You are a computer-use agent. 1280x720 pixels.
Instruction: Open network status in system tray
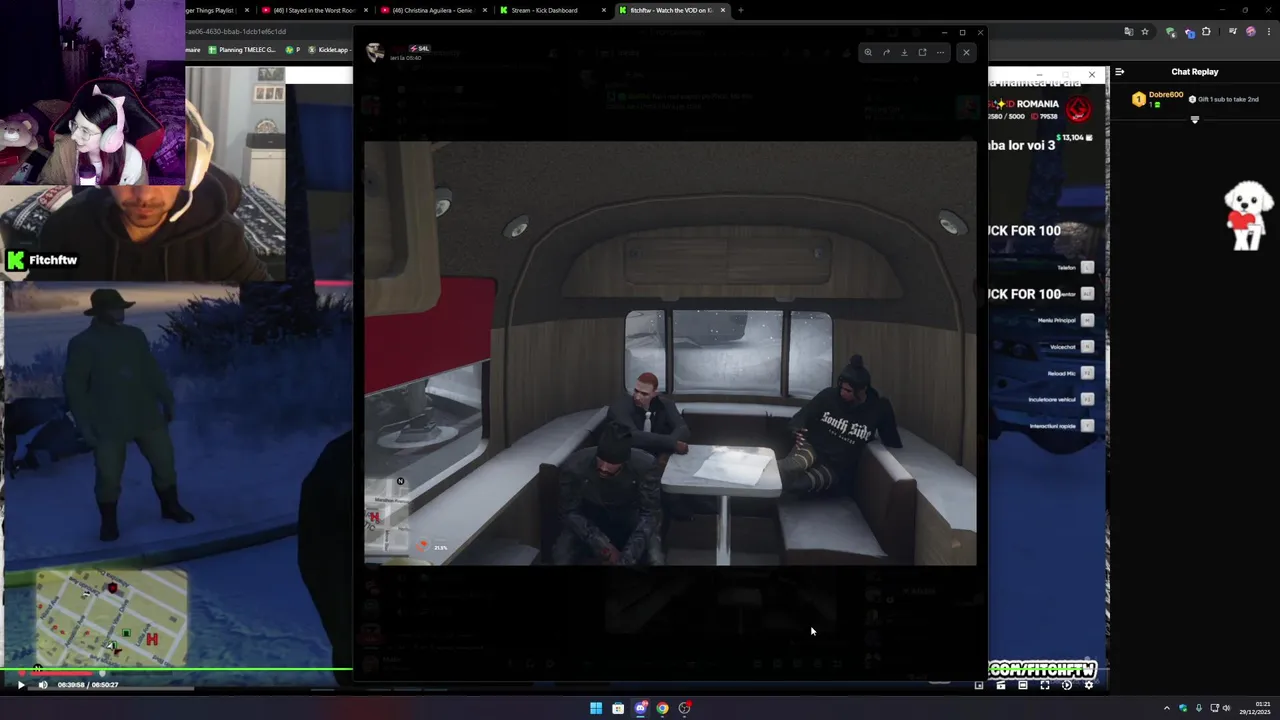coord(1213,708)
